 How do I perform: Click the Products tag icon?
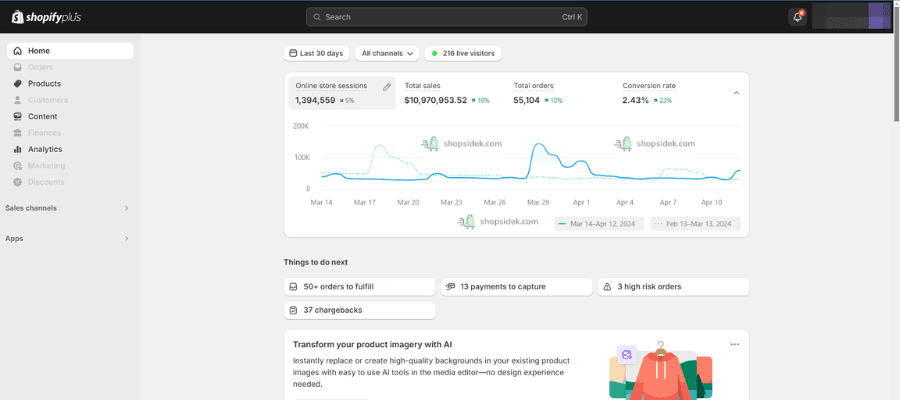17,84
